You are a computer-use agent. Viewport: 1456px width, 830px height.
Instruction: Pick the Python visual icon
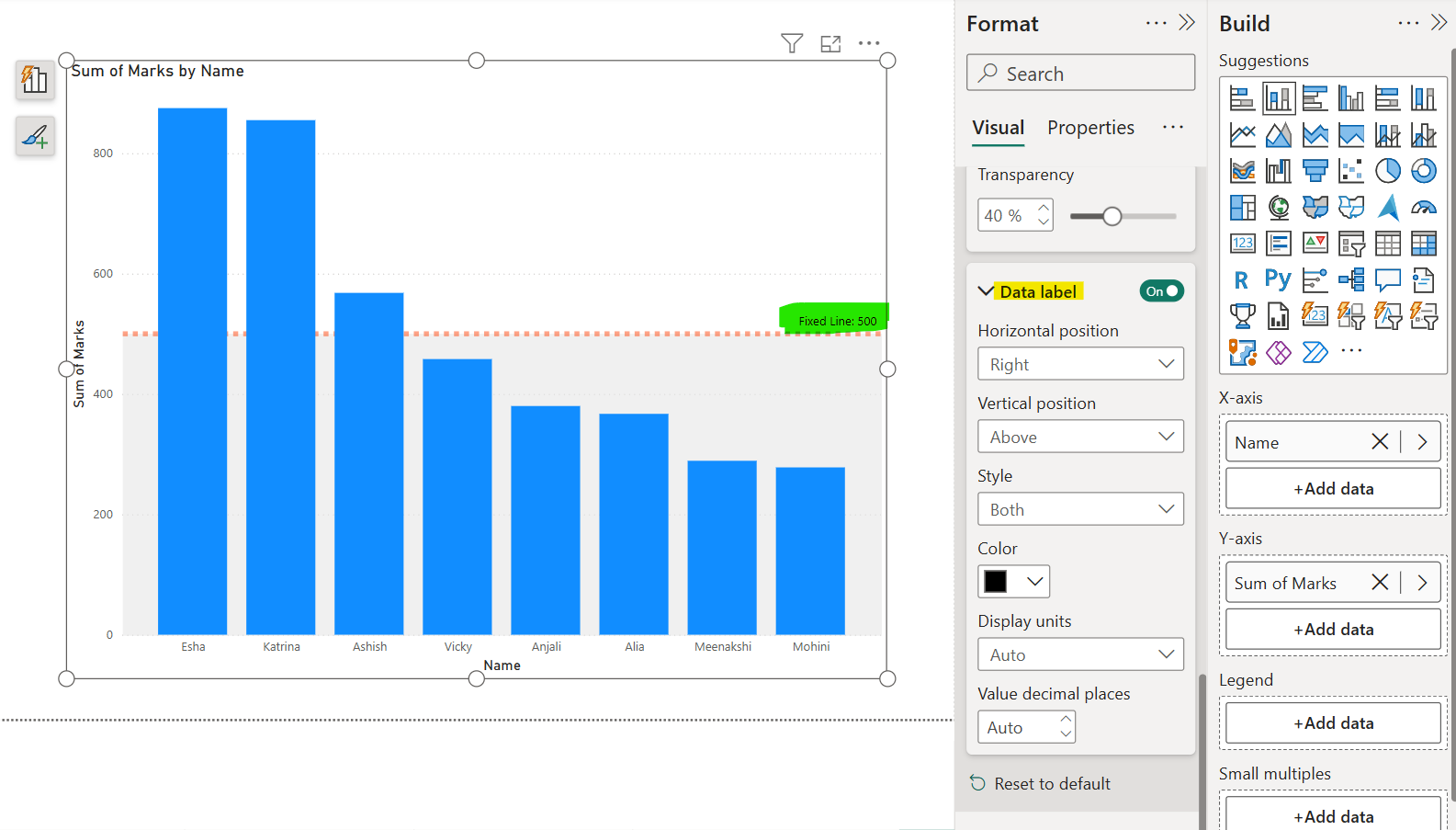[1278, 279]
